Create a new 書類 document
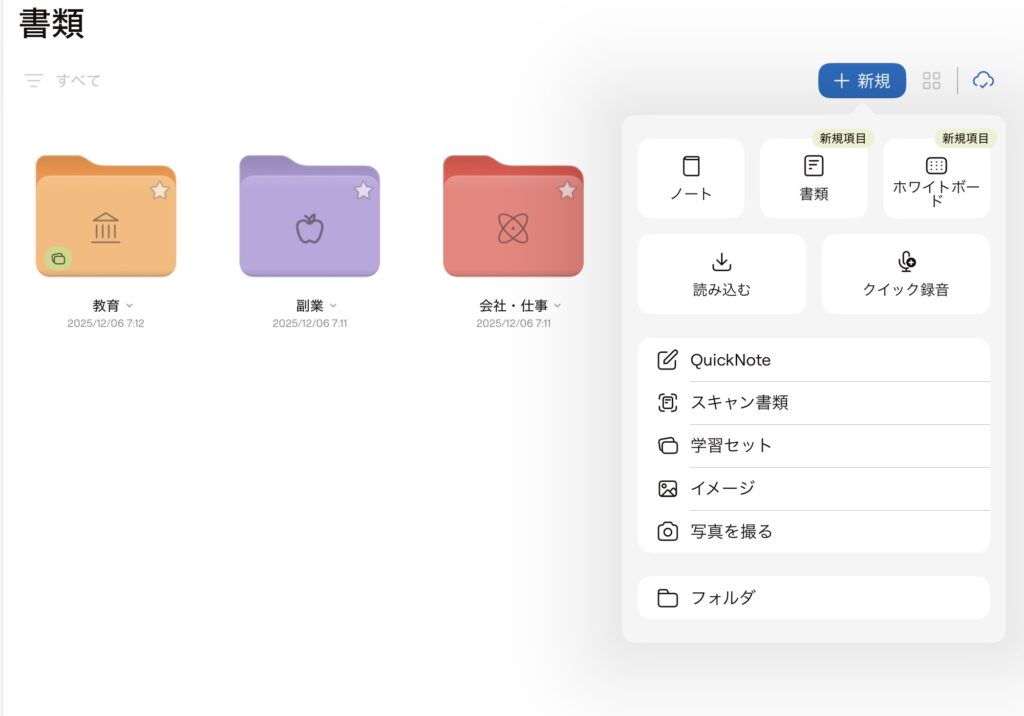Image resolution: width=1024 pixels, height=716 pixels. [x=813, y=178]
